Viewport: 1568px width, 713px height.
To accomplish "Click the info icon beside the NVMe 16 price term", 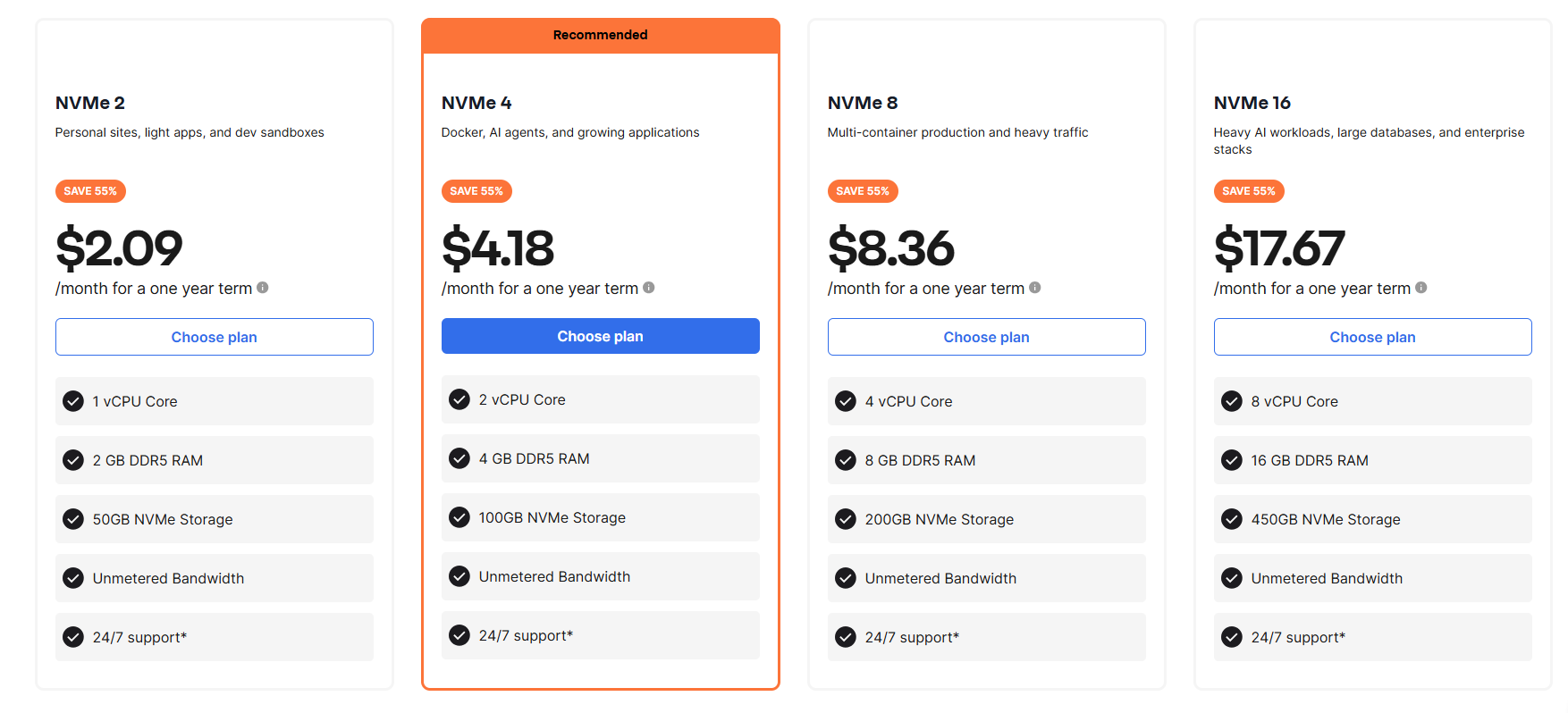I will click(x=1421, y=288).
